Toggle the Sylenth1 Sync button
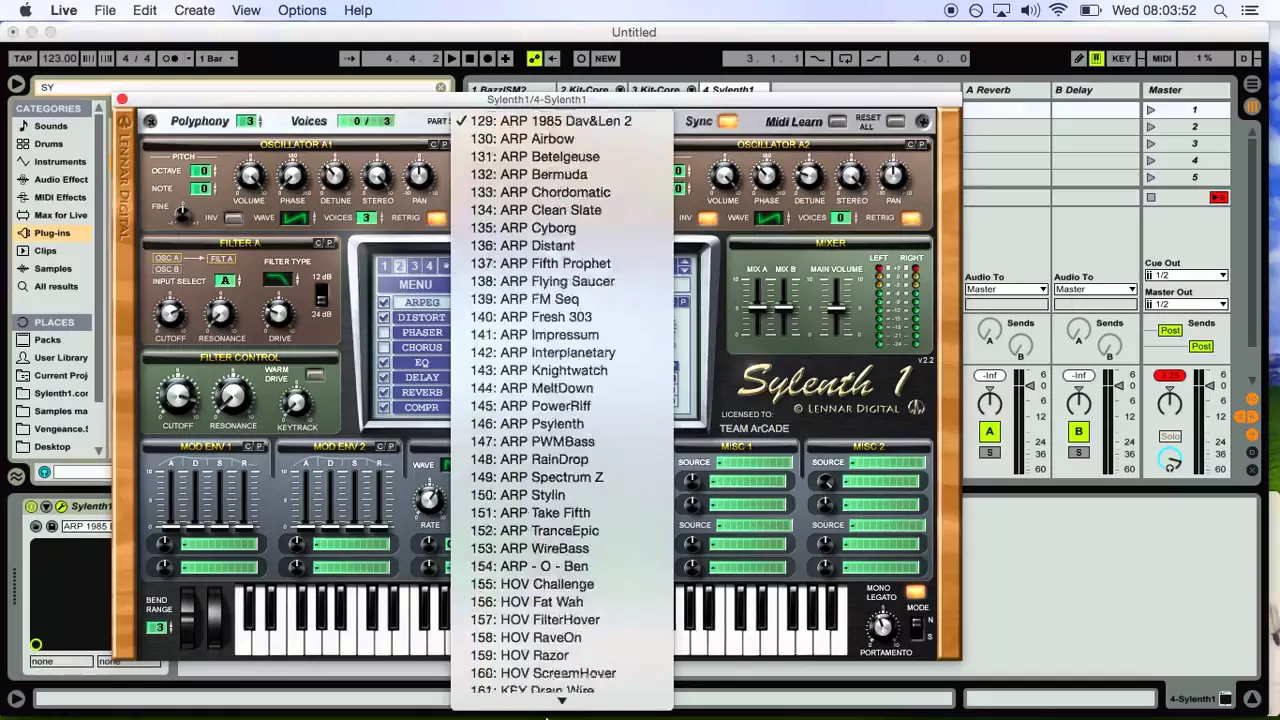1280x720 pixels. coord(727,122)
